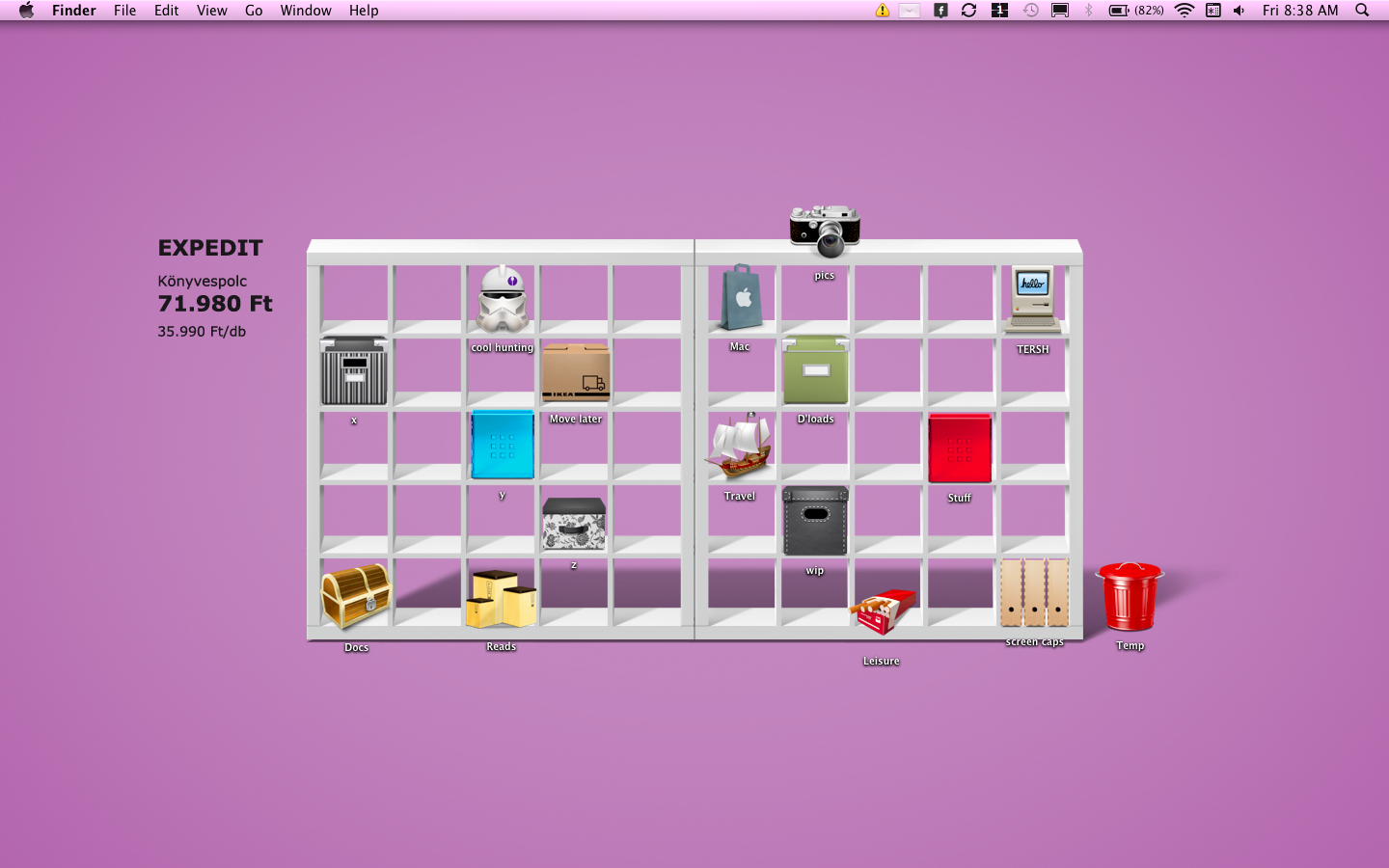Click the red Stuff cabinet icon
This screenshot has height=868, width=1389.
tap(959, 448)
